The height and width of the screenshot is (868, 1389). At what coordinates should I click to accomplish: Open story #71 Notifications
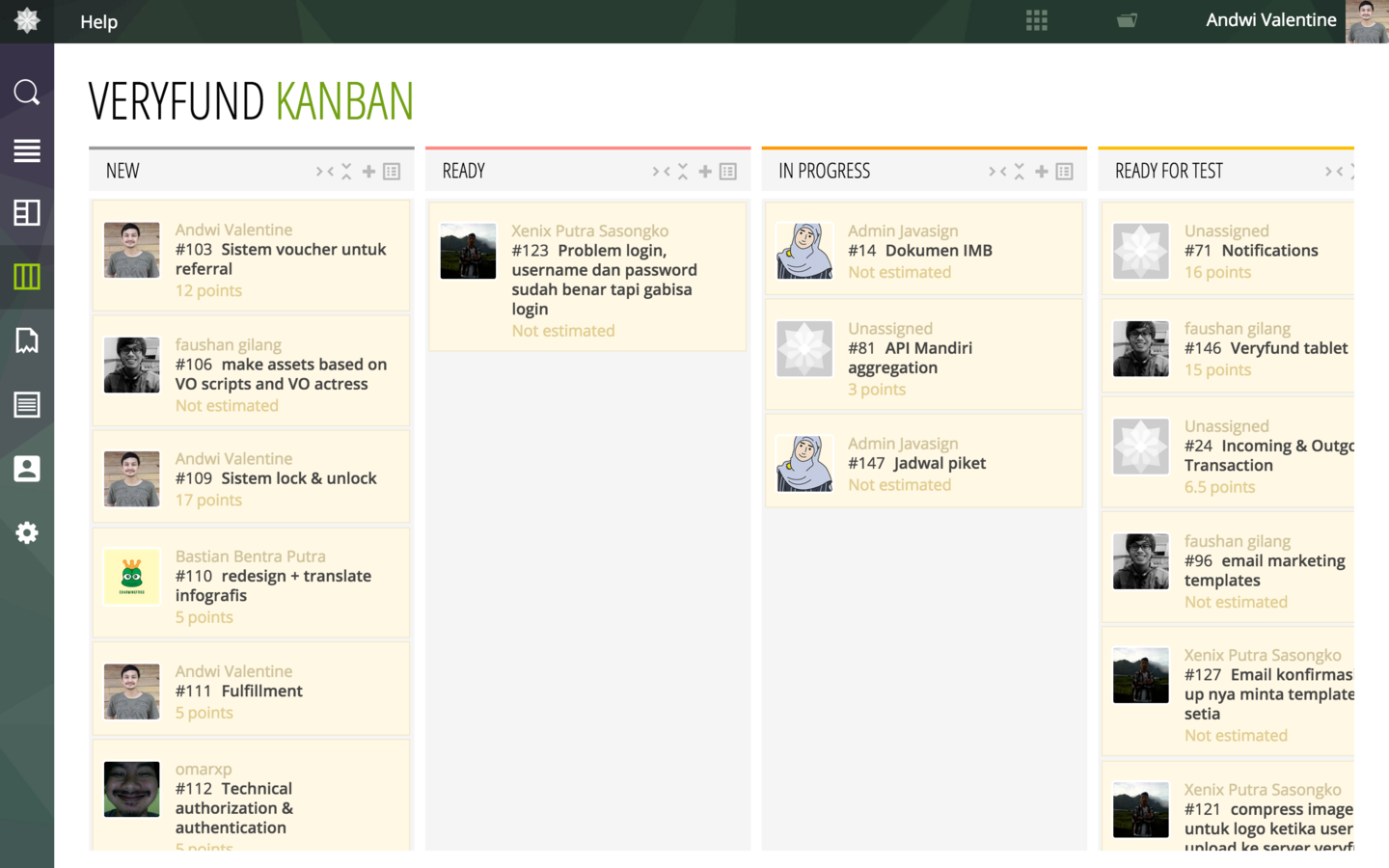coord(1251,251)
